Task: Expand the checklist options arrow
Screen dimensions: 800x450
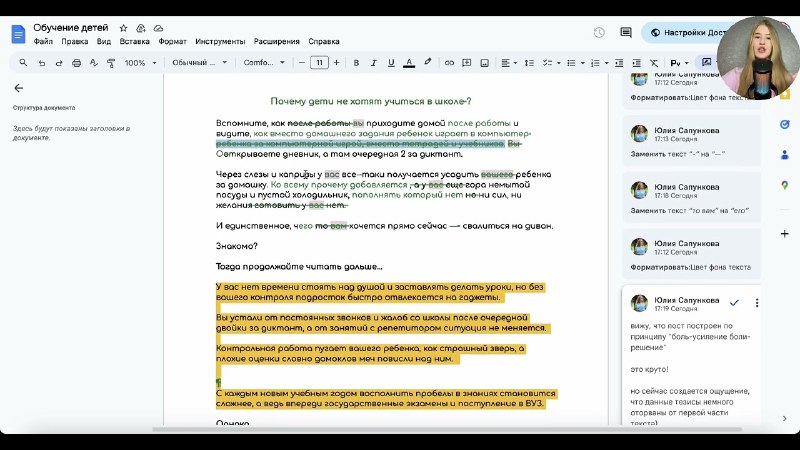Action: click(559, 63)
